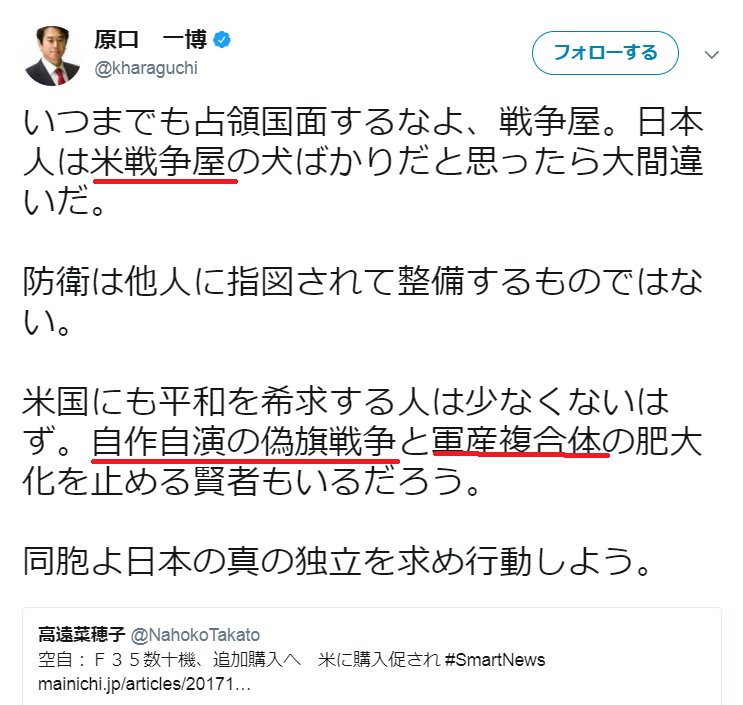
Task: Open the tweet options chevron menu
Action: [712, 54]
